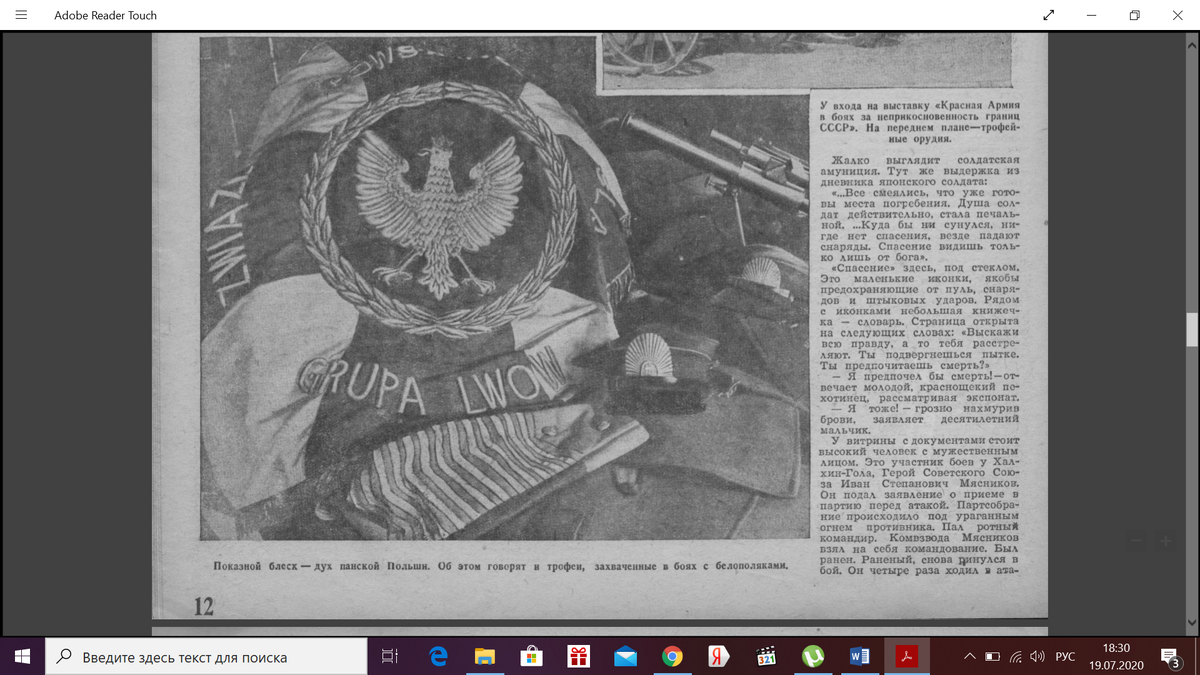Expand hidden system tray icons
Image resolution: width=1200 pixels, height=675 pixels.
968,657
